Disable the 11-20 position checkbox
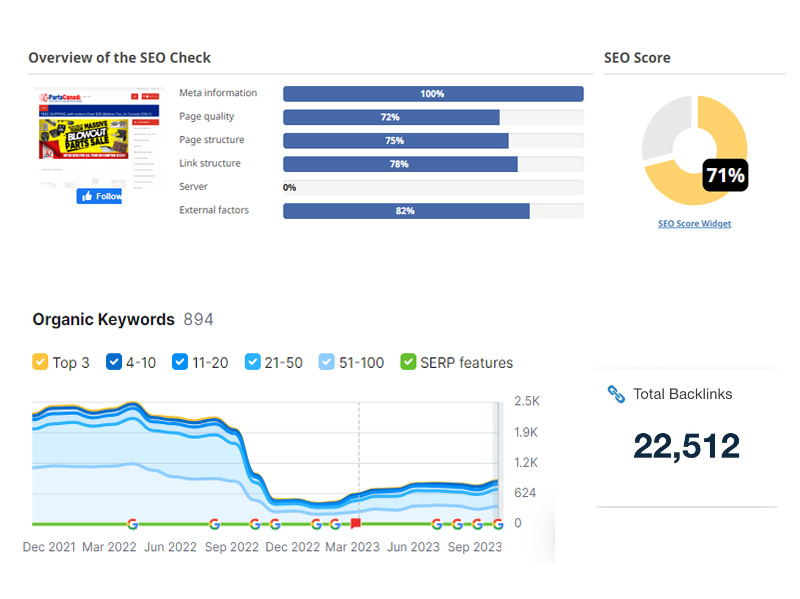 coord(180,362)
